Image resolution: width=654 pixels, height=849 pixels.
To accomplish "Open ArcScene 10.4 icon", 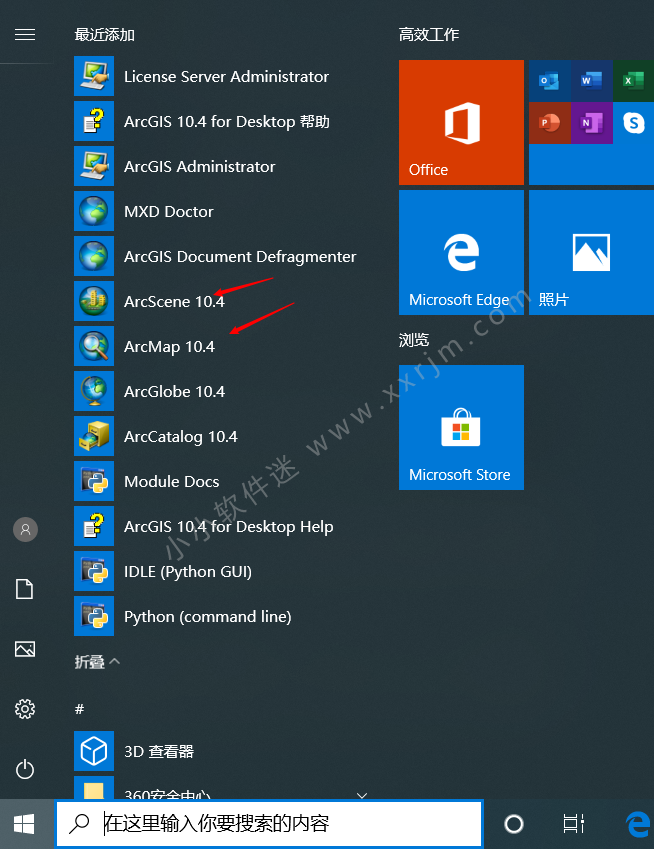I will (94, 301).
